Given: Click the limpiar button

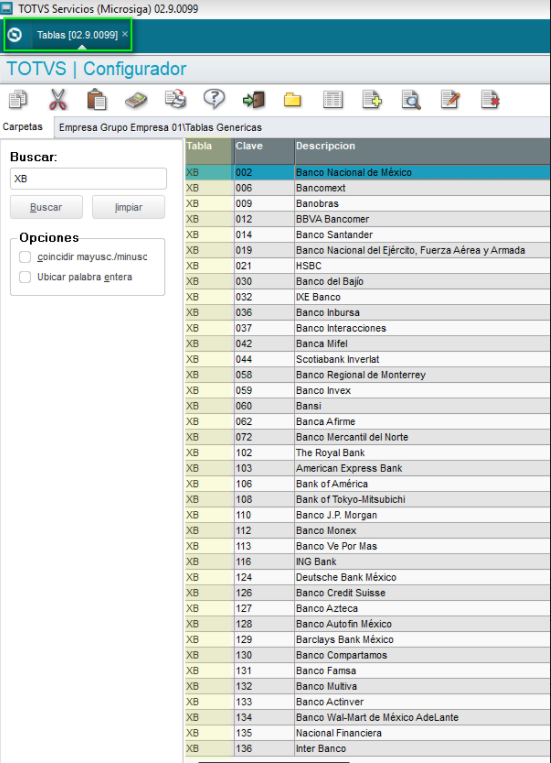Looking at the screenshot, I should pyautogui.click(x=129, y=207).
